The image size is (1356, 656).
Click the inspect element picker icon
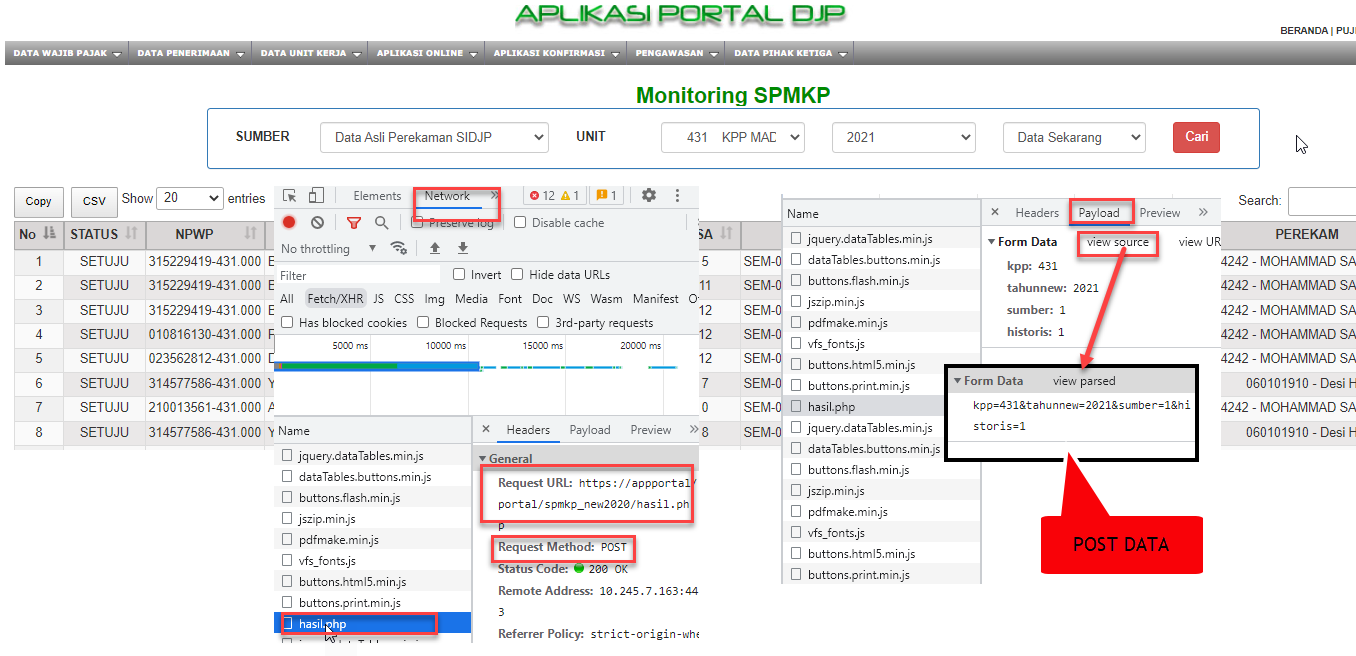tap(289, 196)
